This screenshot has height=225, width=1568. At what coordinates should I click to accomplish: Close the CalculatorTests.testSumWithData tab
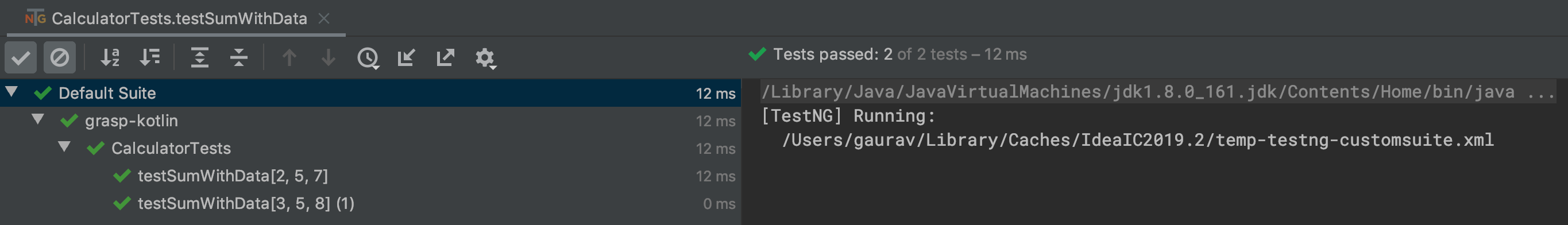325,19
